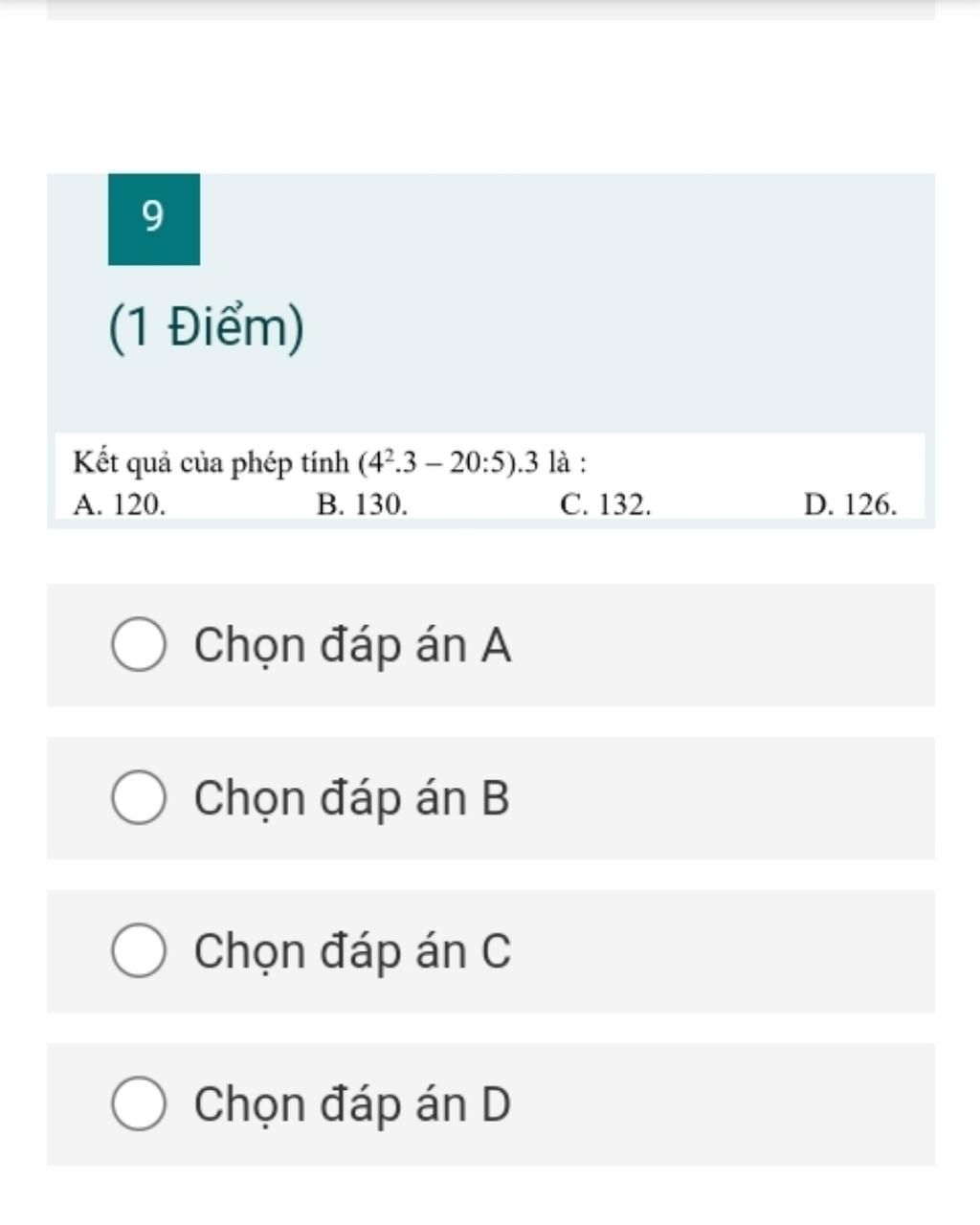The image size is (980, 1225).
Task: Select the radio button for answer A
Action: click(139, 645)
